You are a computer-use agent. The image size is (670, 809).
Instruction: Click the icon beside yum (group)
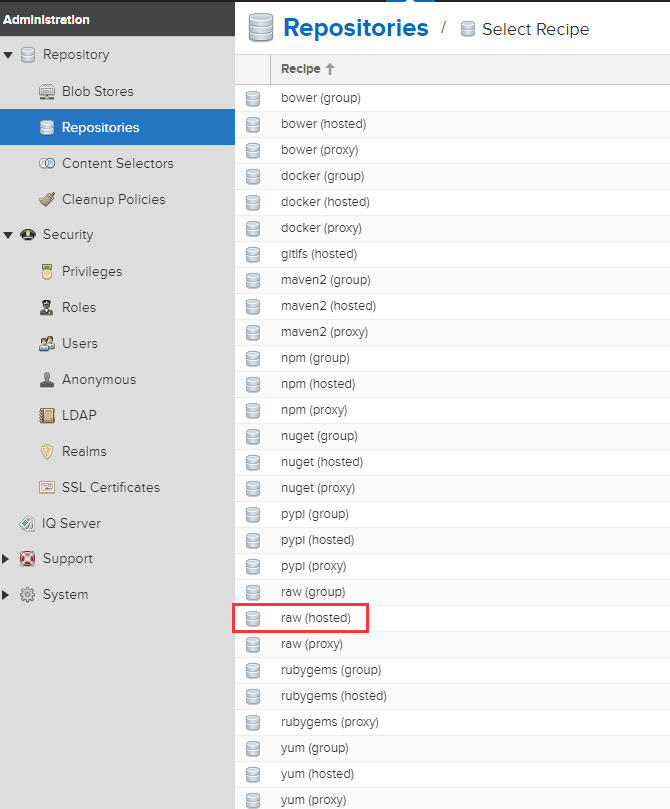(x=253, y=748)
